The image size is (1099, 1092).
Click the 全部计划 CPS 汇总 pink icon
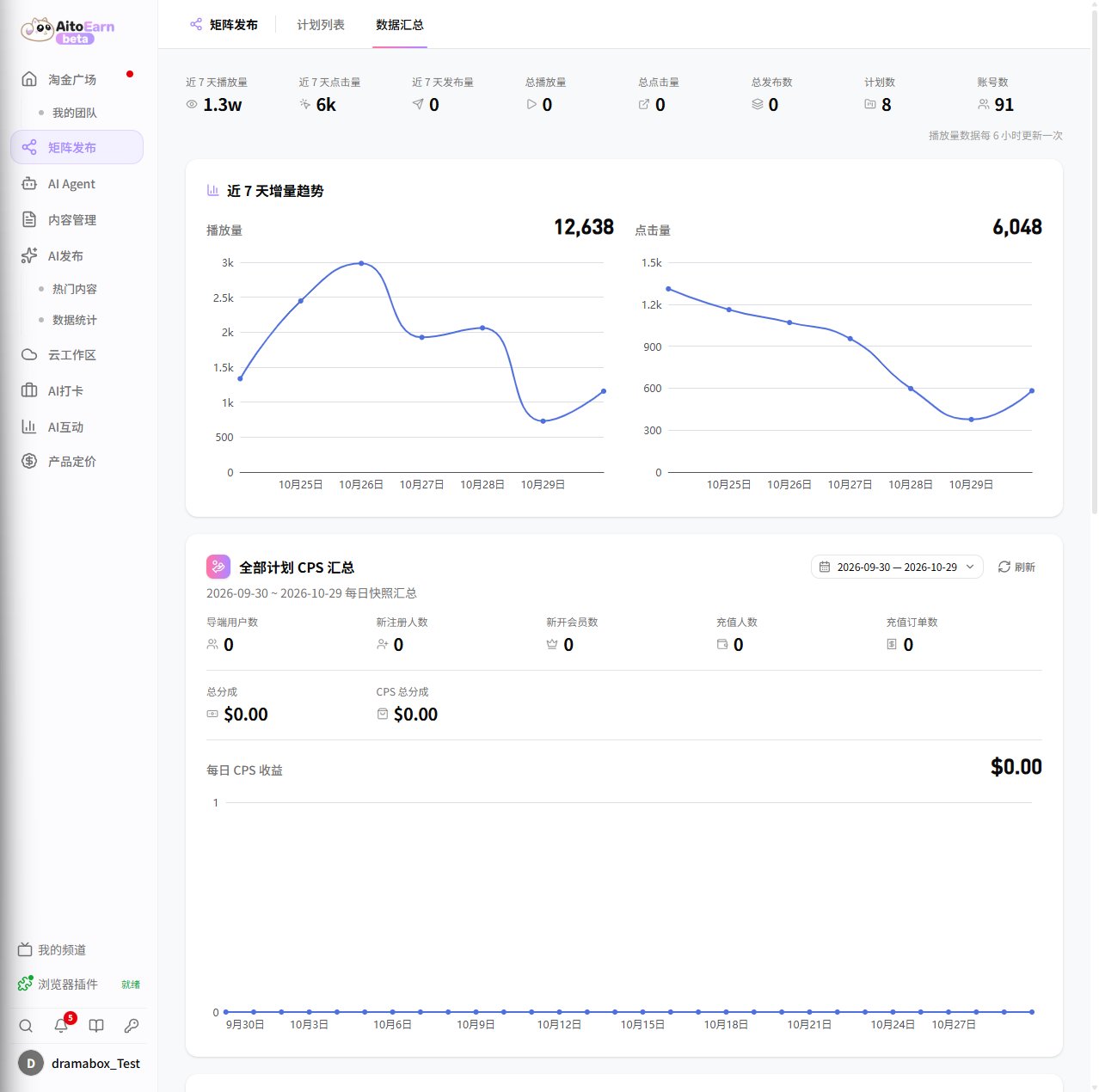218,567
